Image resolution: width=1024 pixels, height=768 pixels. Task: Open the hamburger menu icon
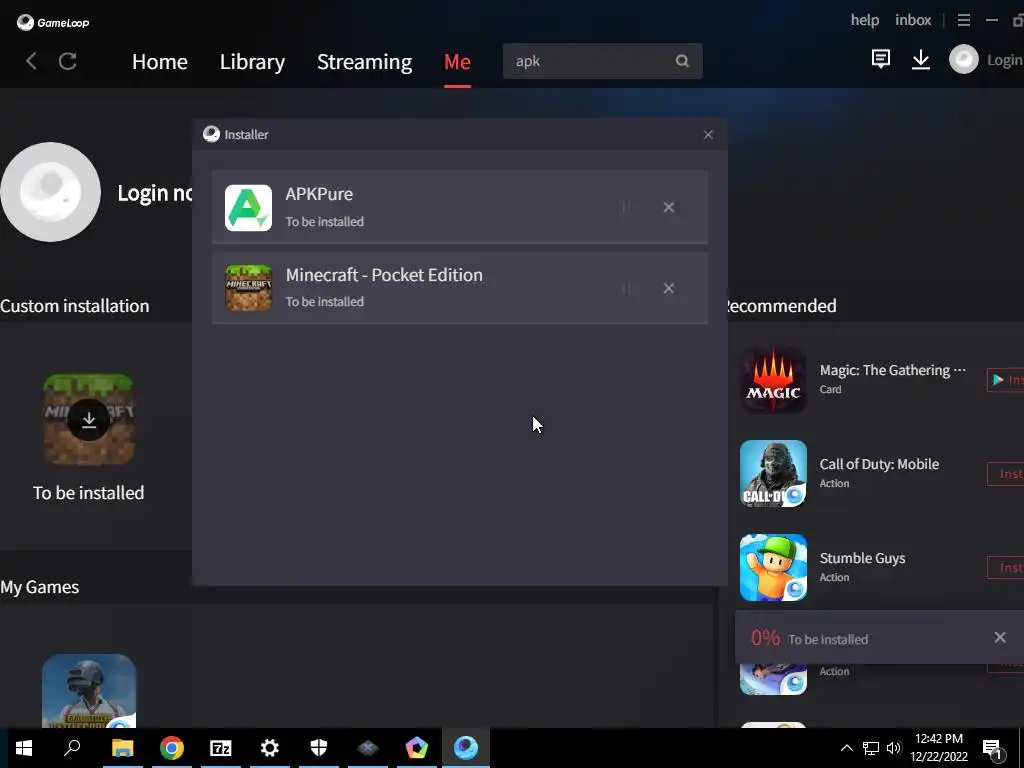coord(963,20)
